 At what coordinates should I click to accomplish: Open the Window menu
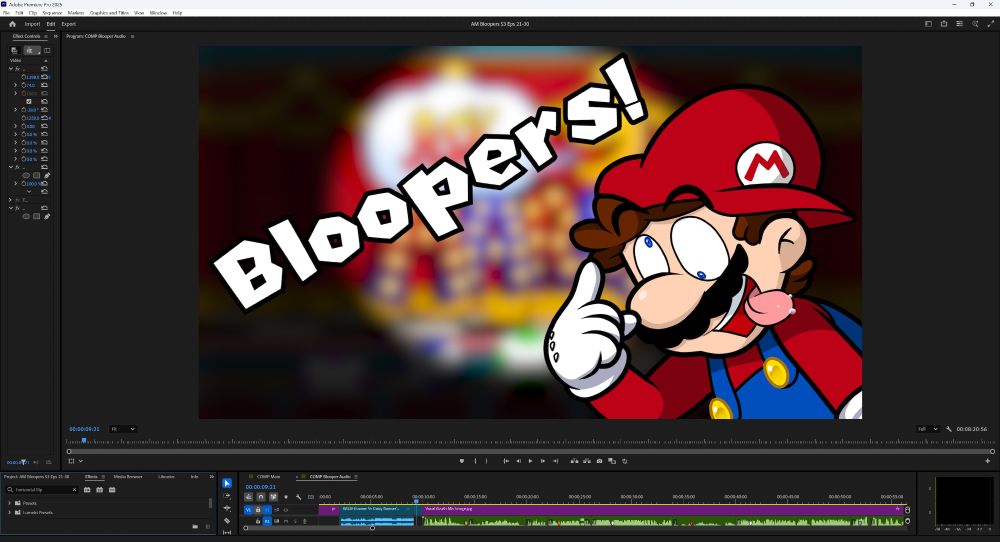pyautogui.click(x=158, y=13)
